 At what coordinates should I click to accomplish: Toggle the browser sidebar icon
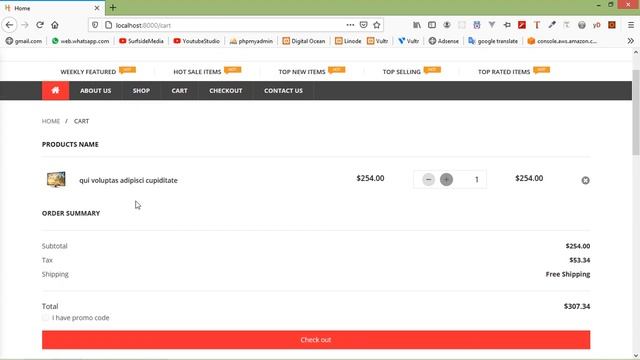coord(432,25)
